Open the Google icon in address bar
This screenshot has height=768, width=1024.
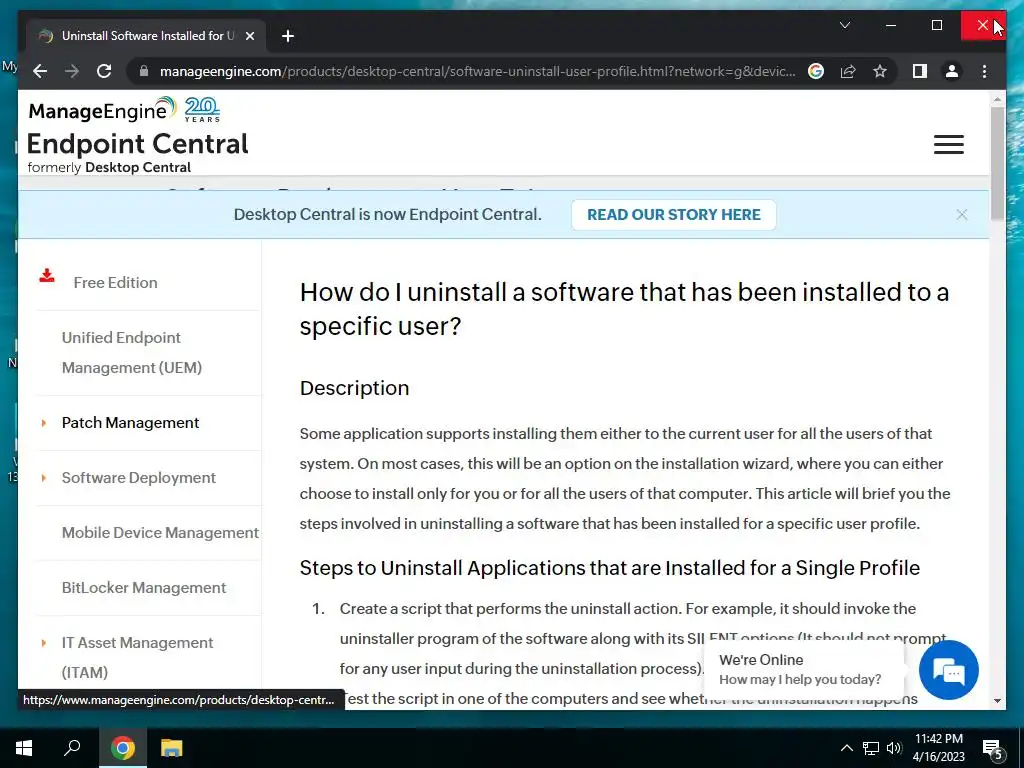point(816,71)
